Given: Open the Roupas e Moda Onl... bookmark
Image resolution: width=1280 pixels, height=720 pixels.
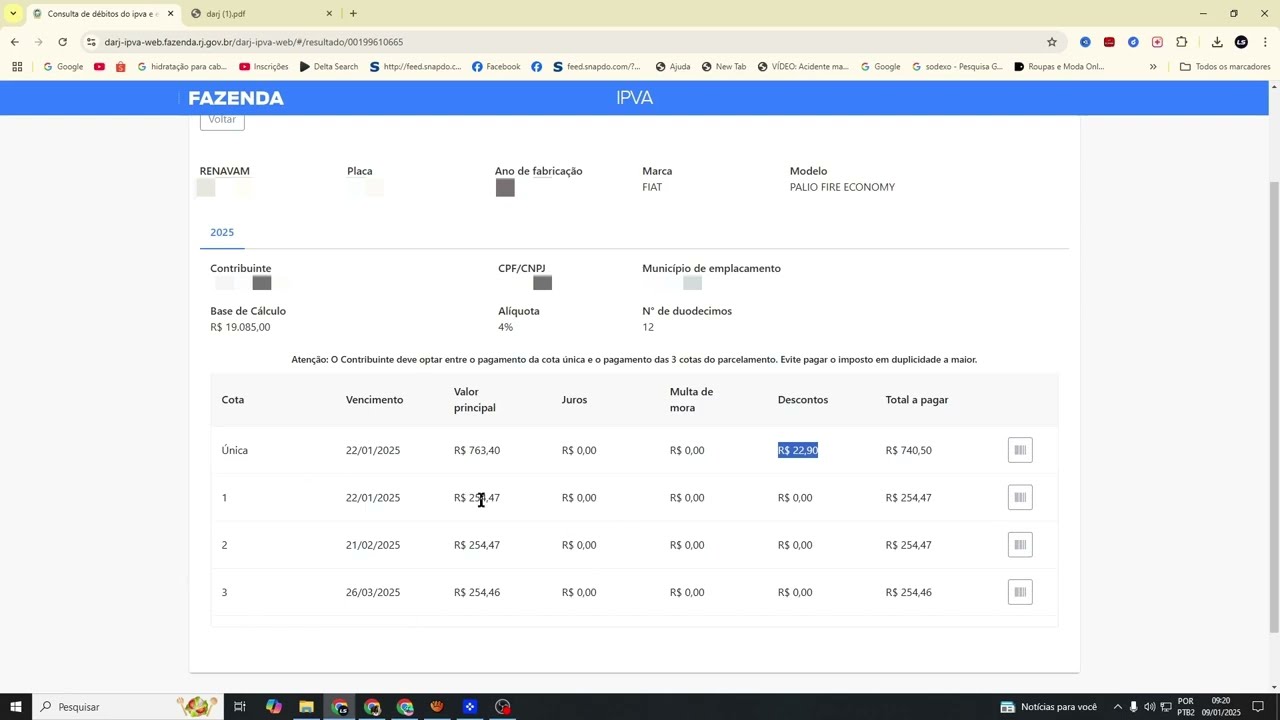Looking at the screenshot, I should point(1059,67).
